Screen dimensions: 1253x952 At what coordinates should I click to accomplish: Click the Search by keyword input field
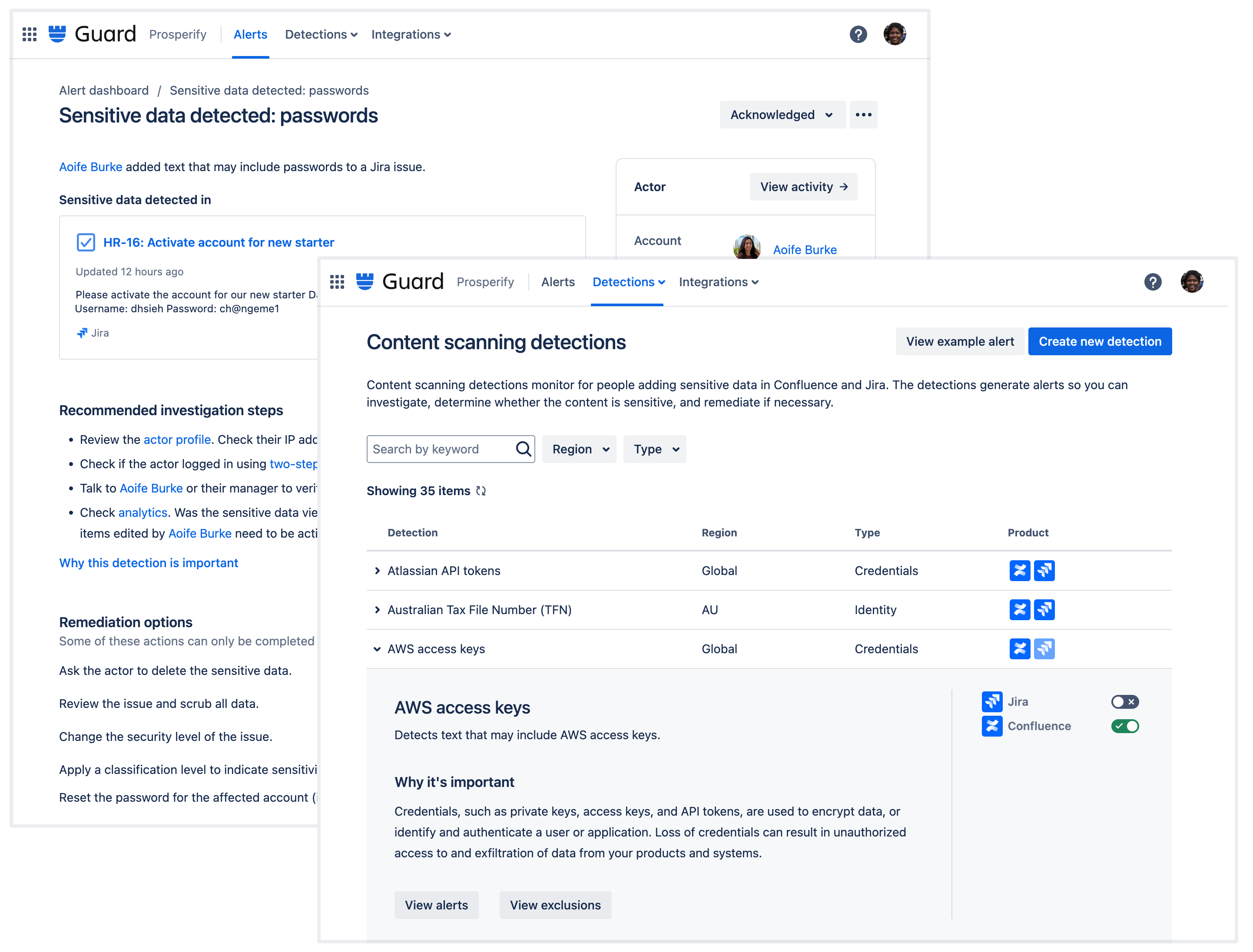[442, 449]
